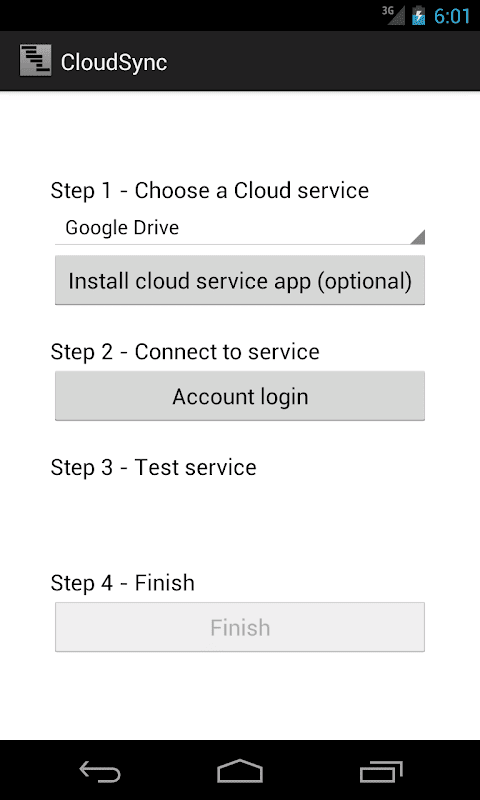Select the Google Drive text in spinner
The height and width of the screenshot is (800, 480).
click(x=122, y=228)
